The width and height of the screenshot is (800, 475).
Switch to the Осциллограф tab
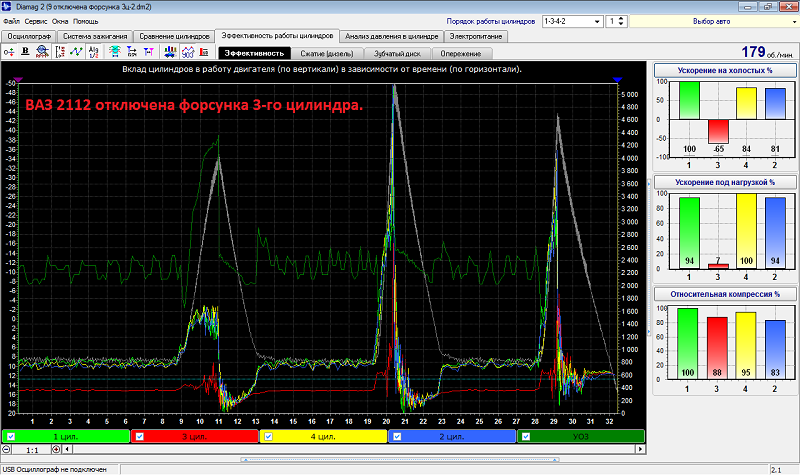click(29, 36)
